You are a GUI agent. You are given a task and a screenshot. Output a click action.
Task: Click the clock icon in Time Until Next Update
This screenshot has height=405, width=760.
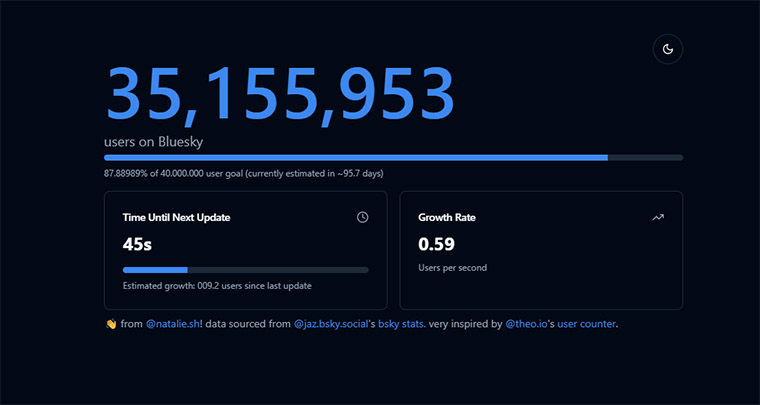[363, 218]
